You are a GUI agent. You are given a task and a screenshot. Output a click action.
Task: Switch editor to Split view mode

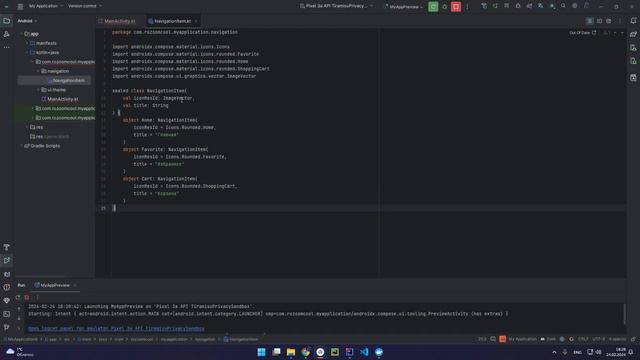tap(599, 21)
